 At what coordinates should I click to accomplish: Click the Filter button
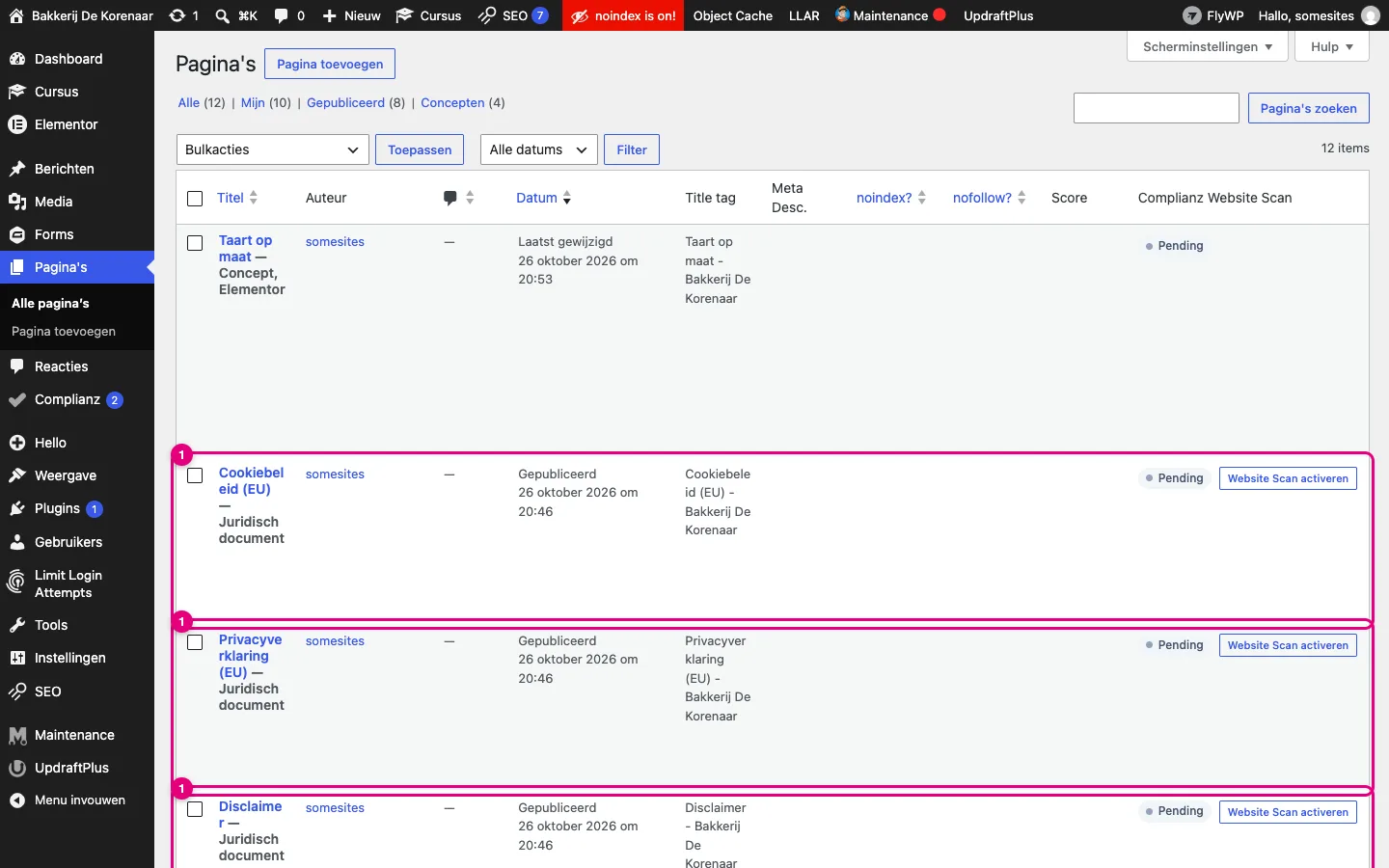[632, 149]
